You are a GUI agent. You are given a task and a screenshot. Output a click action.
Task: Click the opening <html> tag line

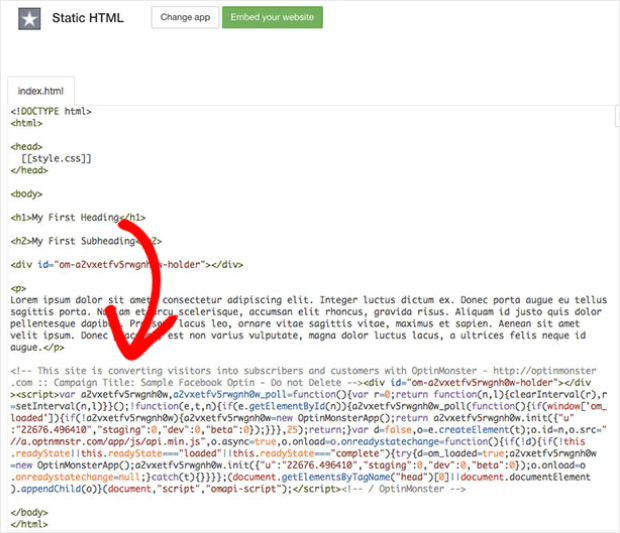pyautogui.click(x=26, y=123)
